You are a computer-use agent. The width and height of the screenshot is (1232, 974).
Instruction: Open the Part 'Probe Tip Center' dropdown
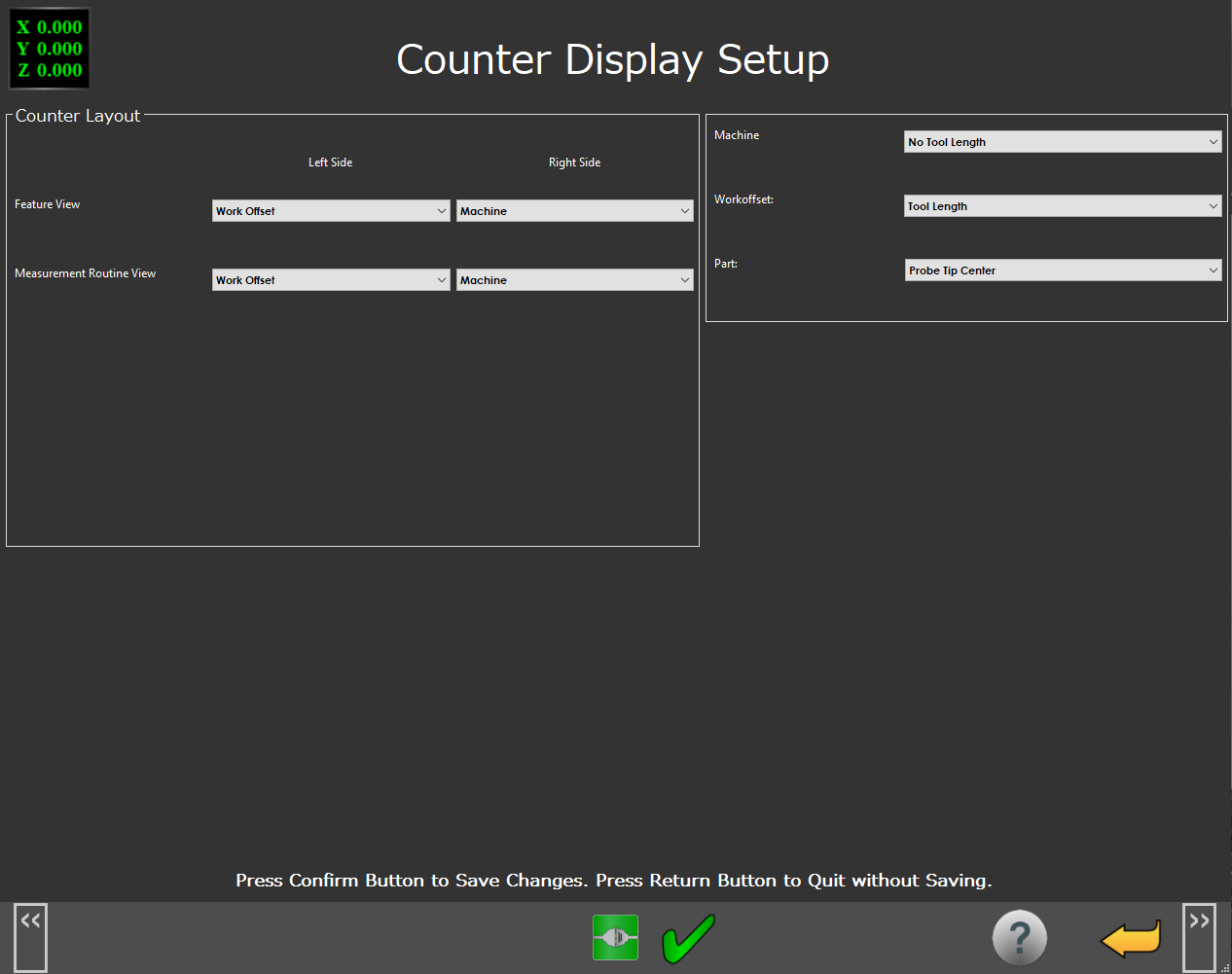coord(1062,271)
